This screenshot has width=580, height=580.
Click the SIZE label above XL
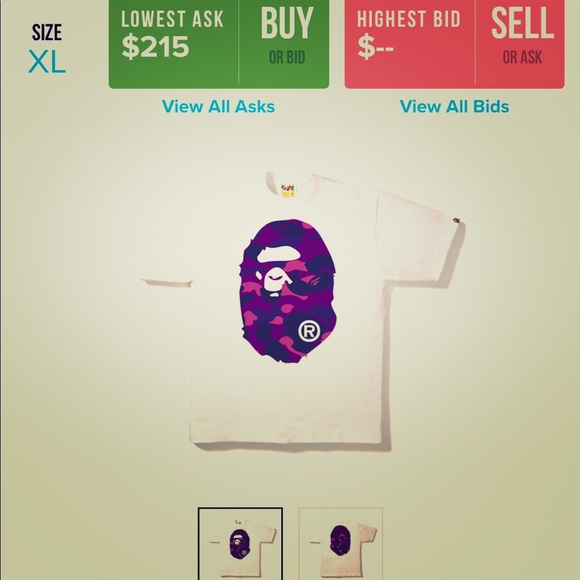coord(47,33)
